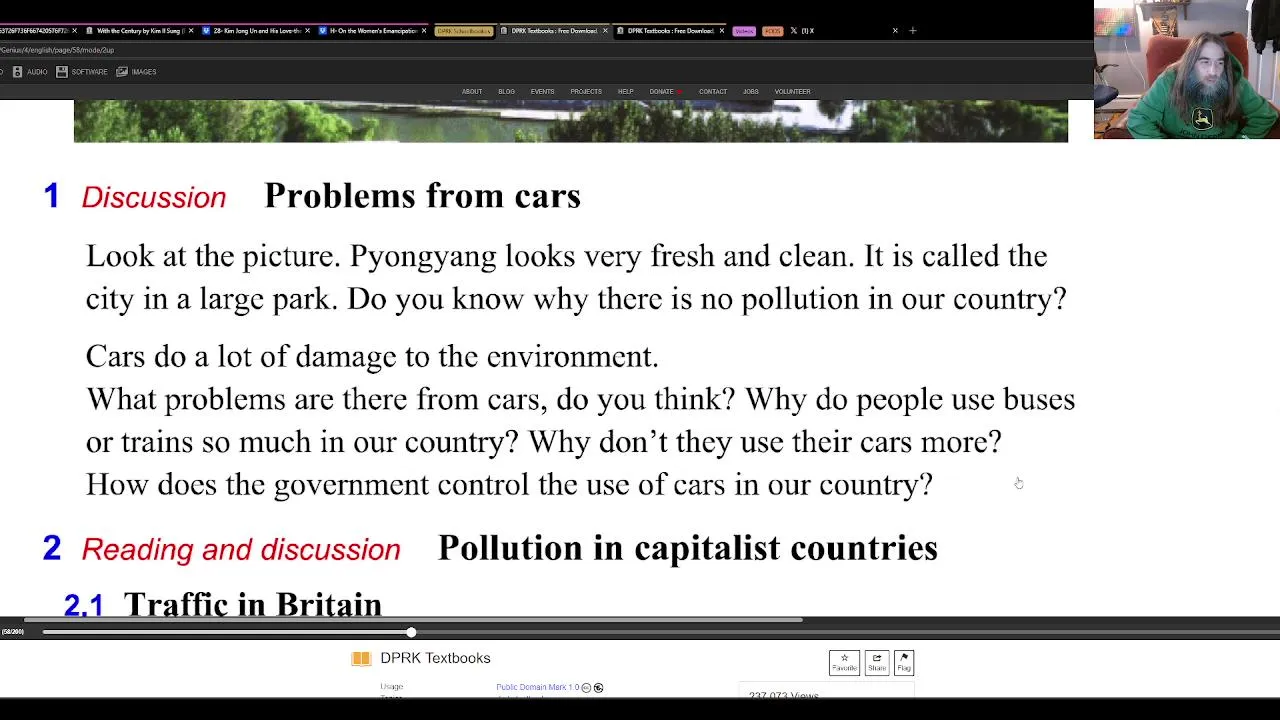
Task: Close the X tab
Action: (895, 31)
